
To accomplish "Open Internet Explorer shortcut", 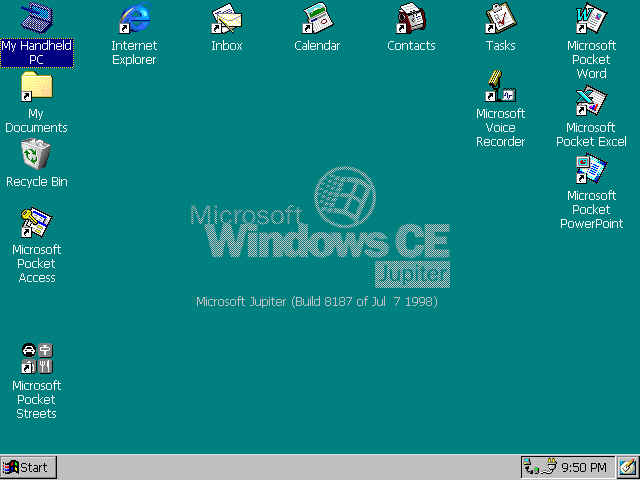I will click(135, 17).
